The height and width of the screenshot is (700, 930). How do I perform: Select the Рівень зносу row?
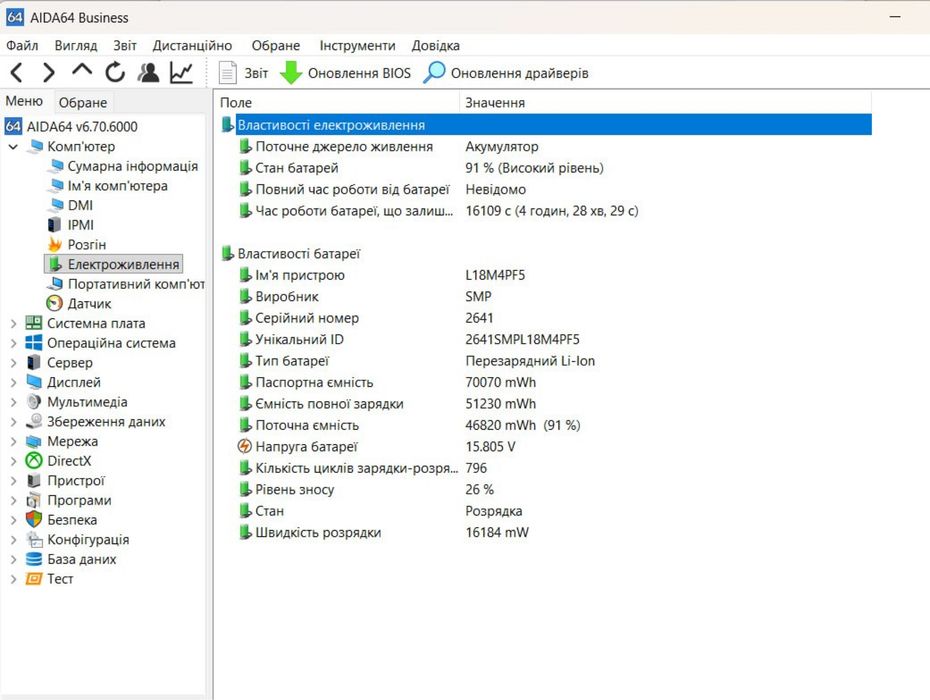coord(365,489)
